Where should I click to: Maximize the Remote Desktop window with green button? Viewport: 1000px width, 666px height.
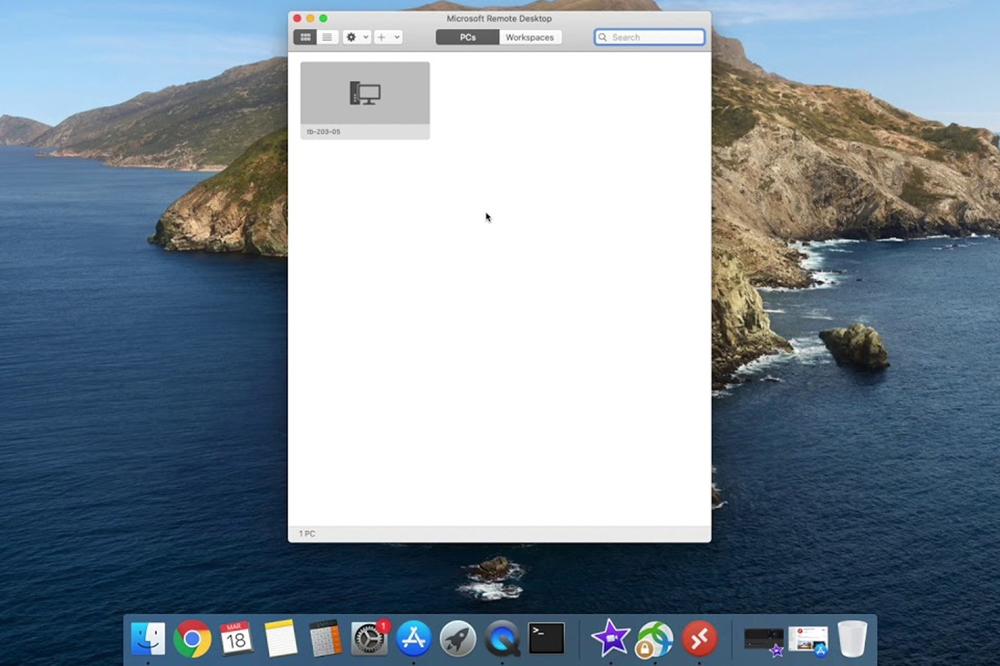pos(323,18)
